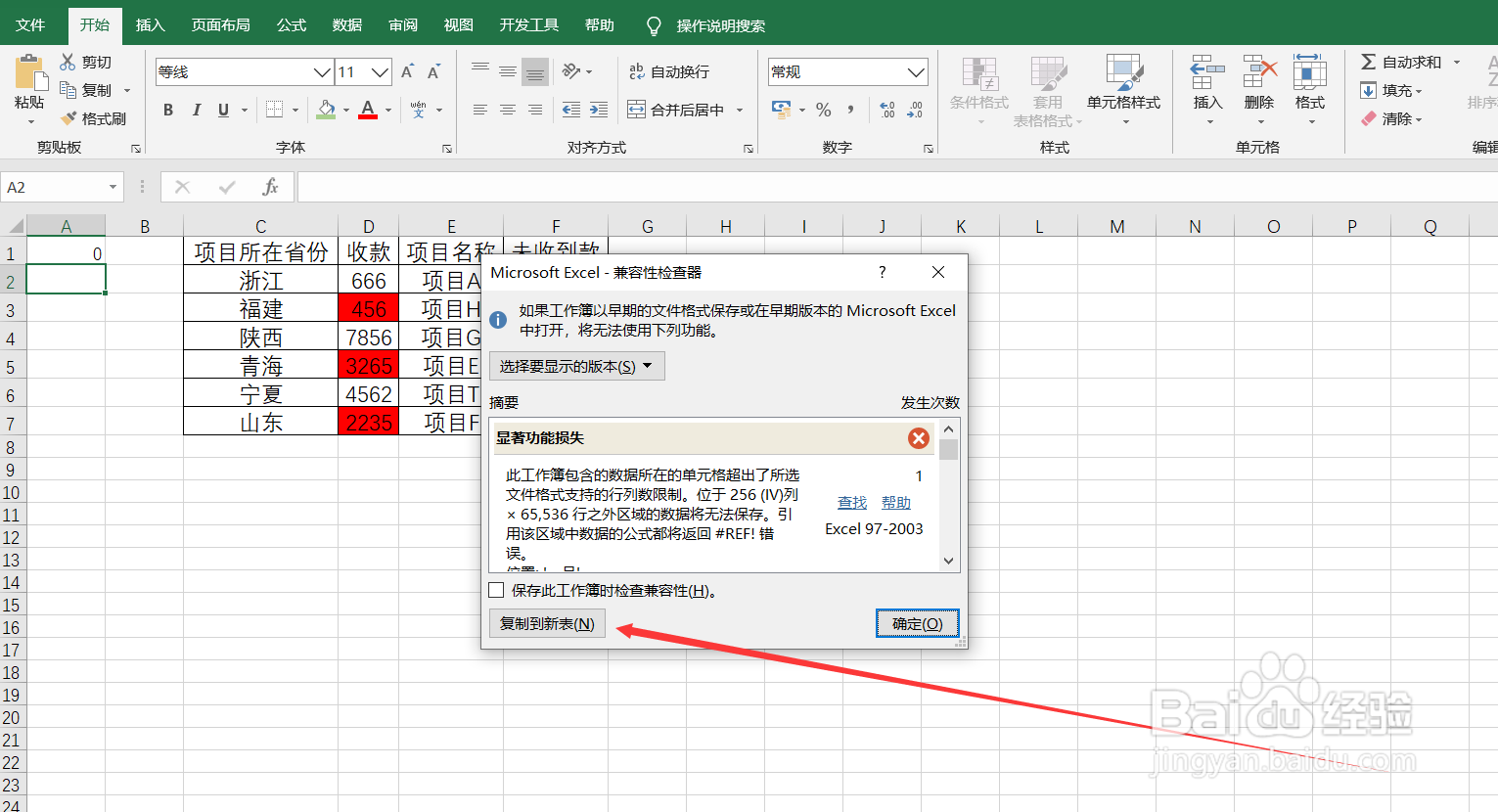Click the Bottom Align icon
Screen dimensions: 1498x812
coord(535,71)
